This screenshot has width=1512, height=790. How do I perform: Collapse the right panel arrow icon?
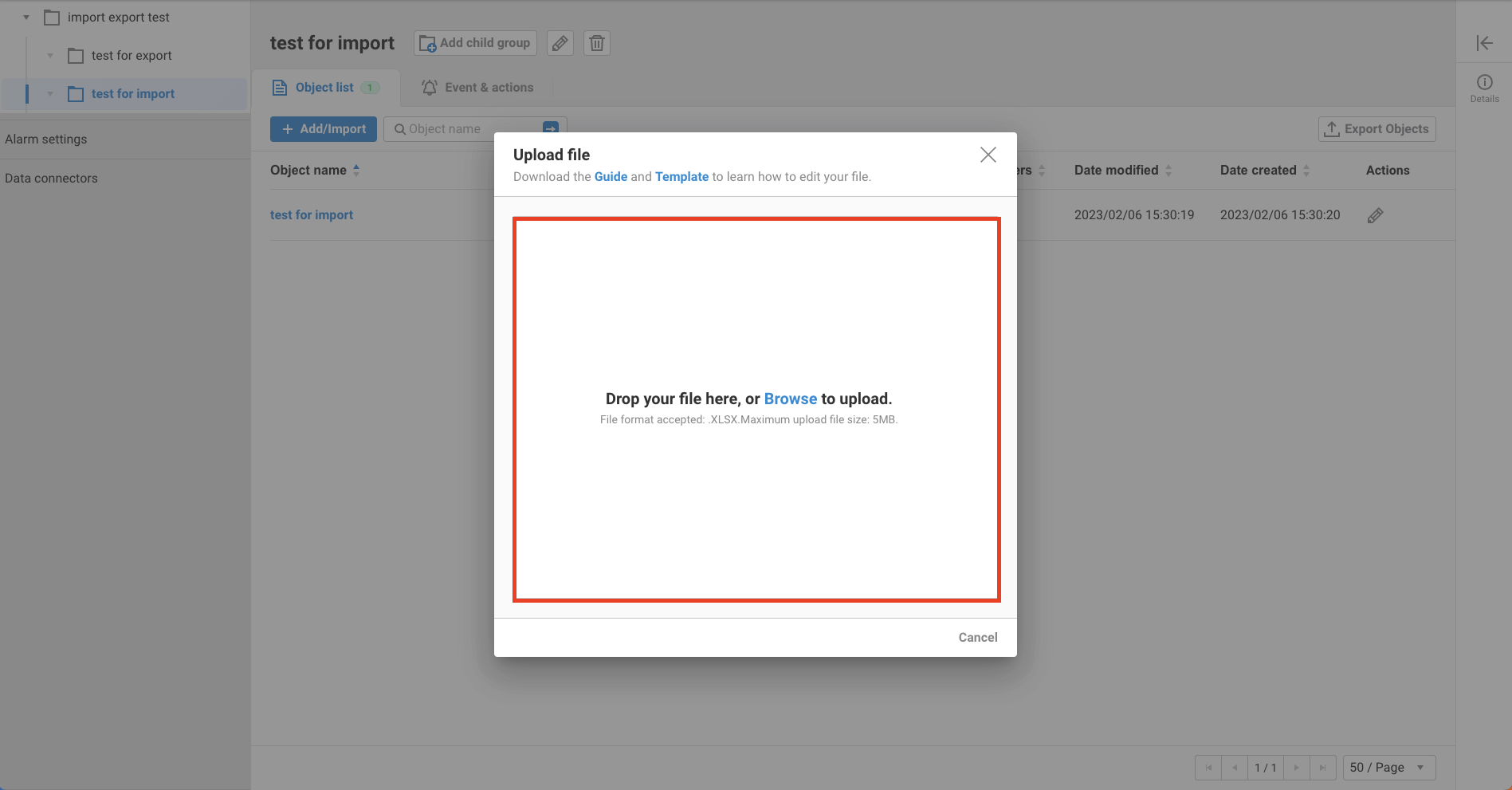pyautogui.click(x=1484, y=43)
